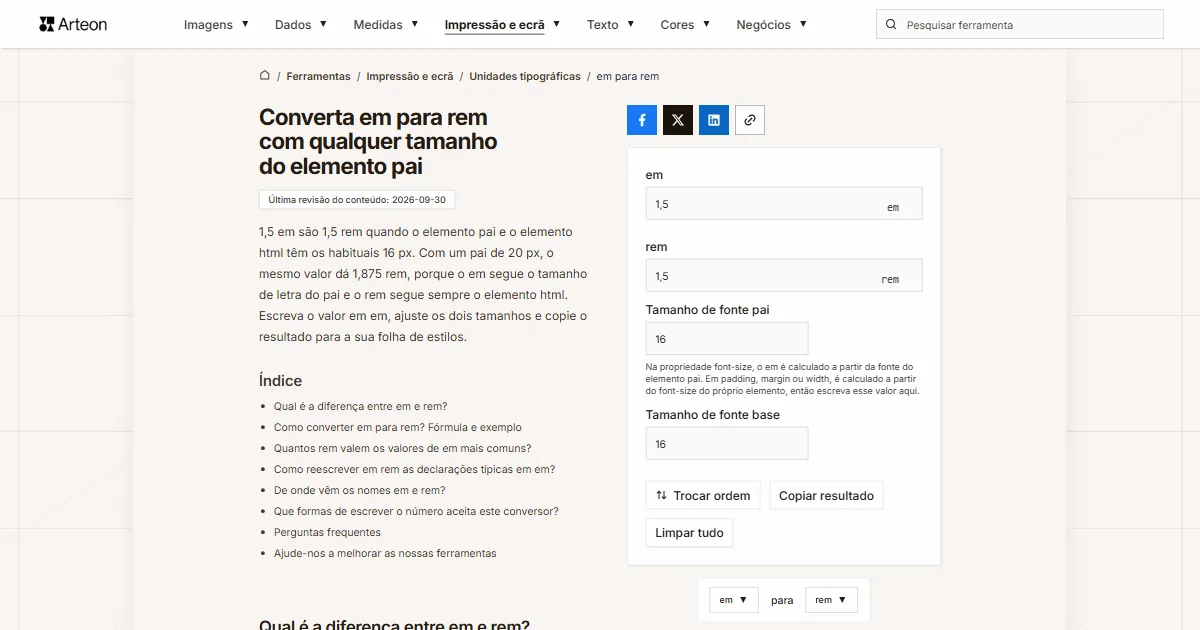This screenshot has width=1200, height=630.
Task: Expand the Negócios menu
Action: click(771, 25)
